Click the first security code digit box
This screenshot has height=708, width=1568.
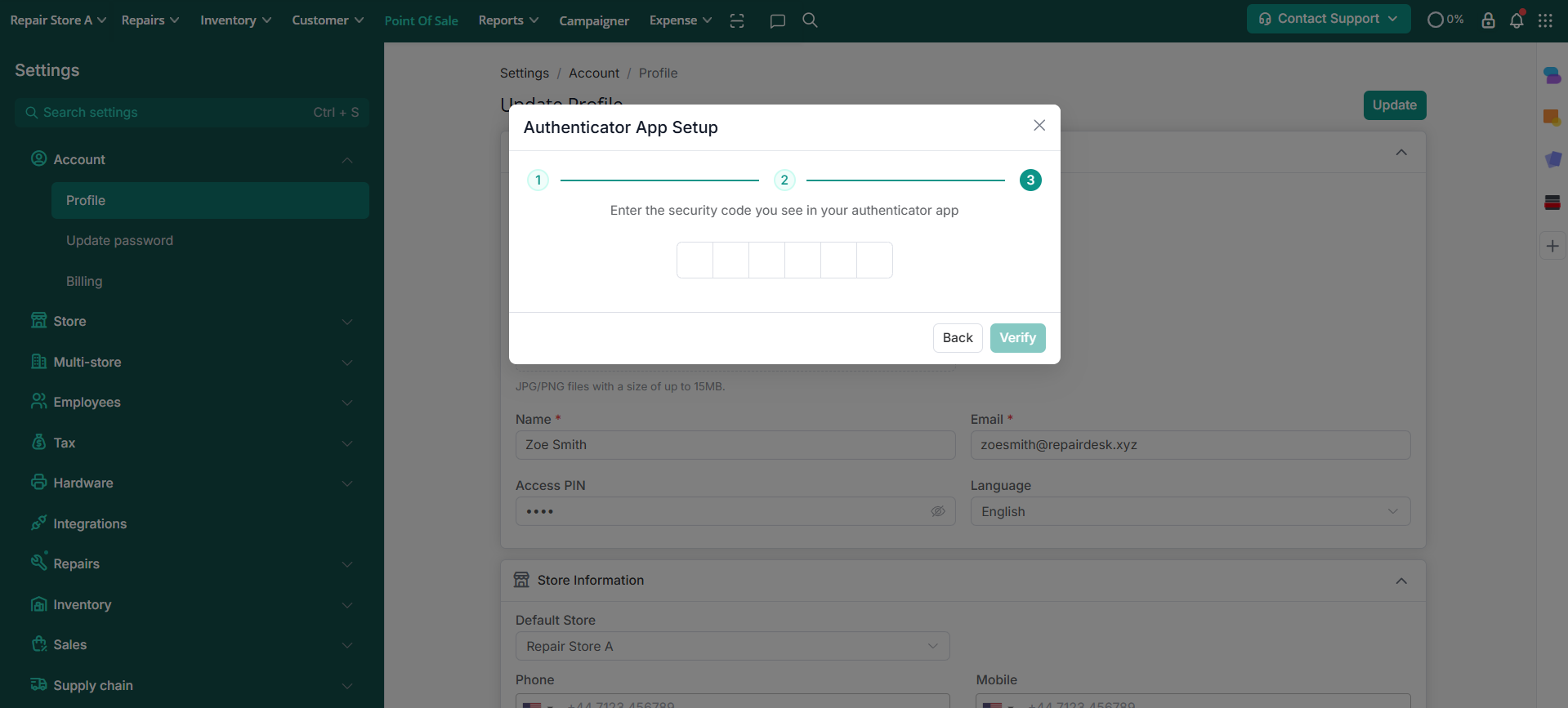tap(695, 260)
